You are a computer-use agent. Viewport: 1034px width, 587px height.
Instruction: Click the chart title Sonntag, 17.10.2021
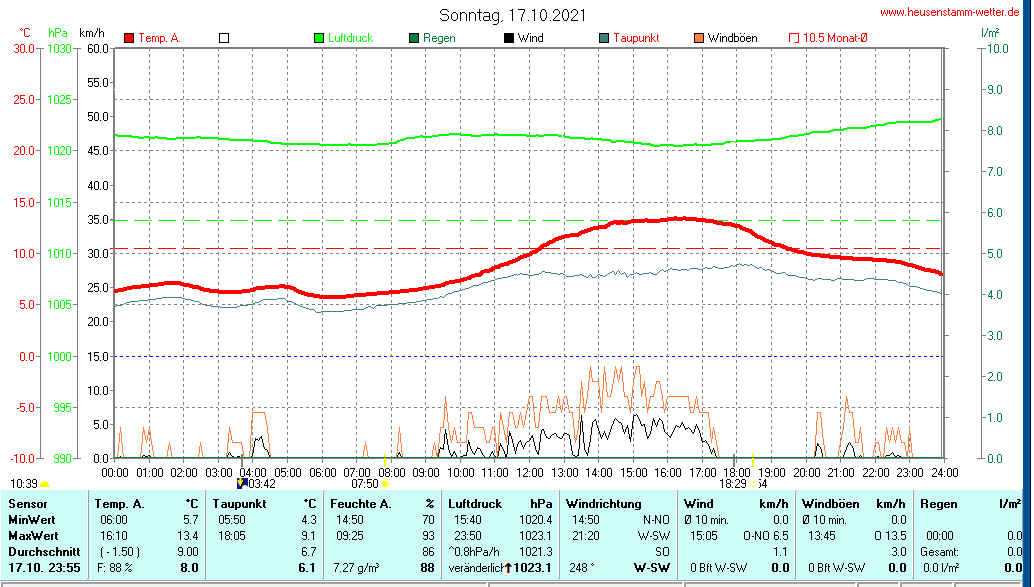(x=513, y=15)
